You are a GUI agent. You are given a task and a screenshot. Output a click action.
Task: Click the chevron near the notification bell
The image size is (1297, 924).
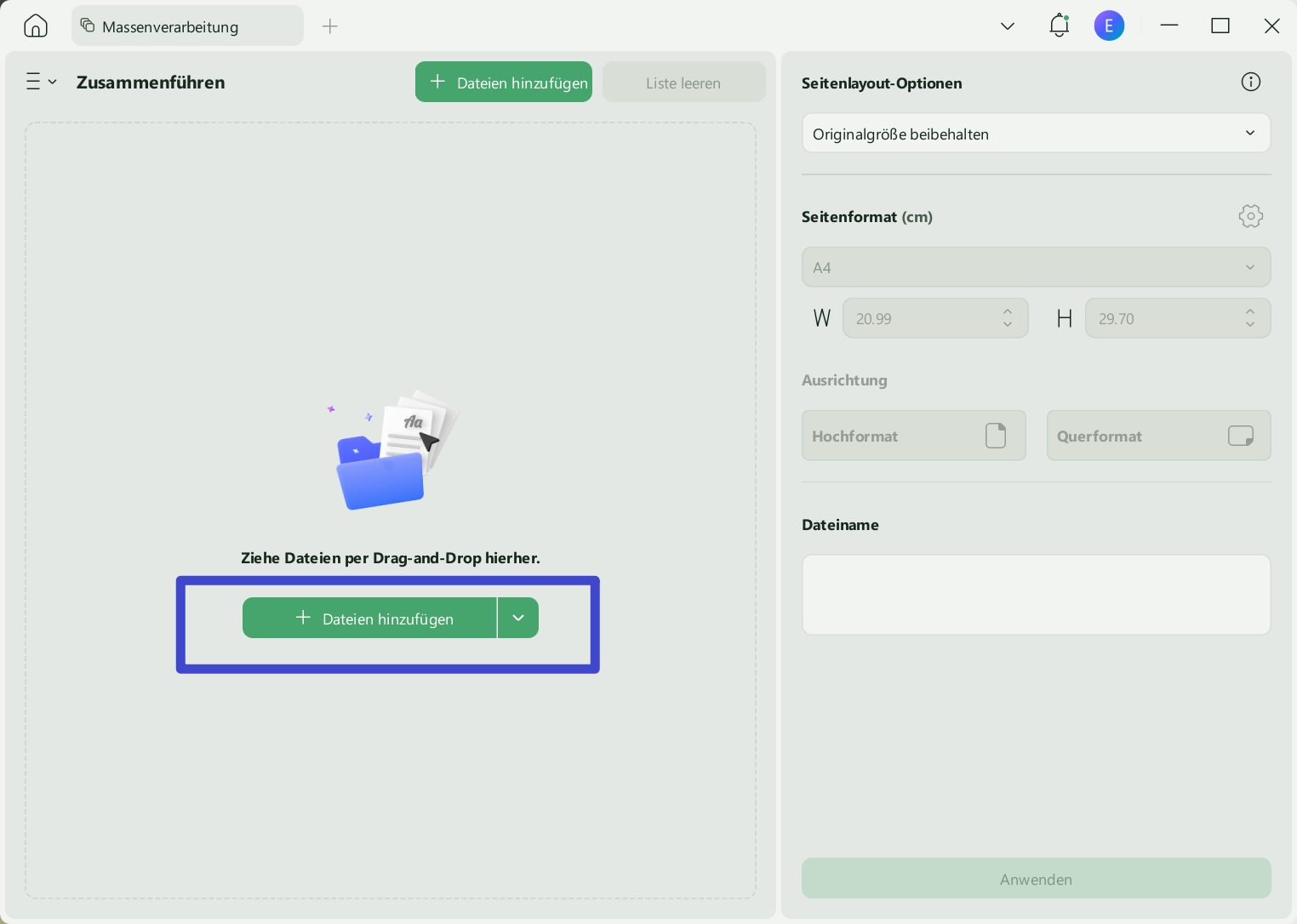pos(1007,26)
